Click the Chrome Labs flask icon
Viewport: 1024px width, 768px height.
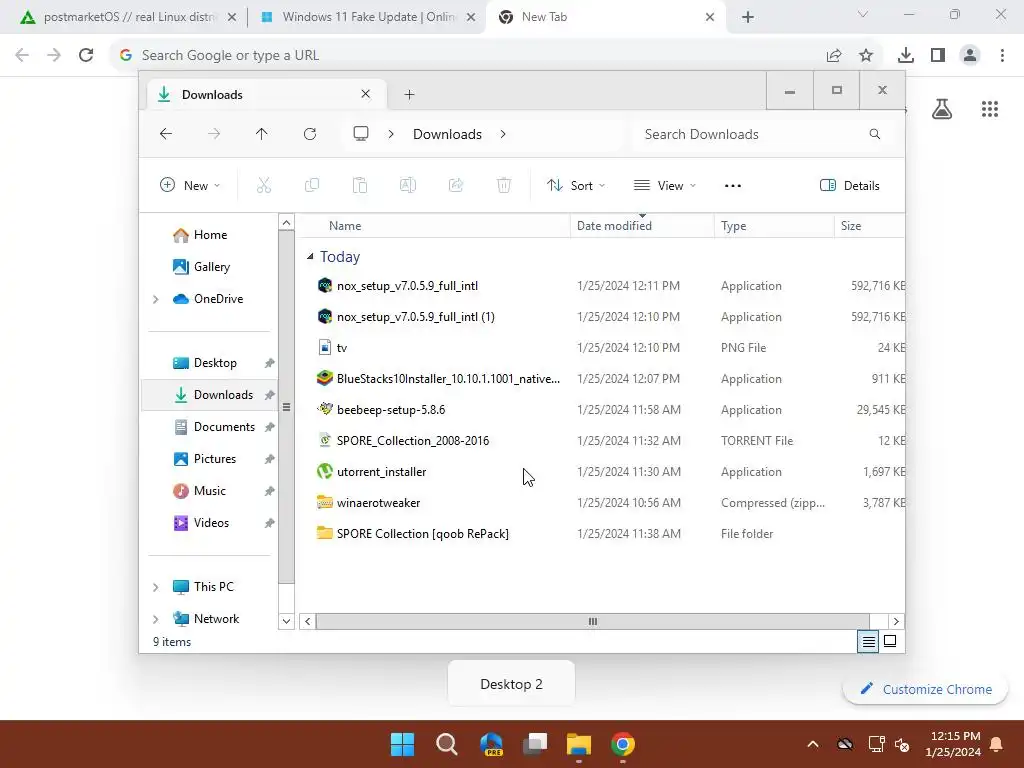942,108
